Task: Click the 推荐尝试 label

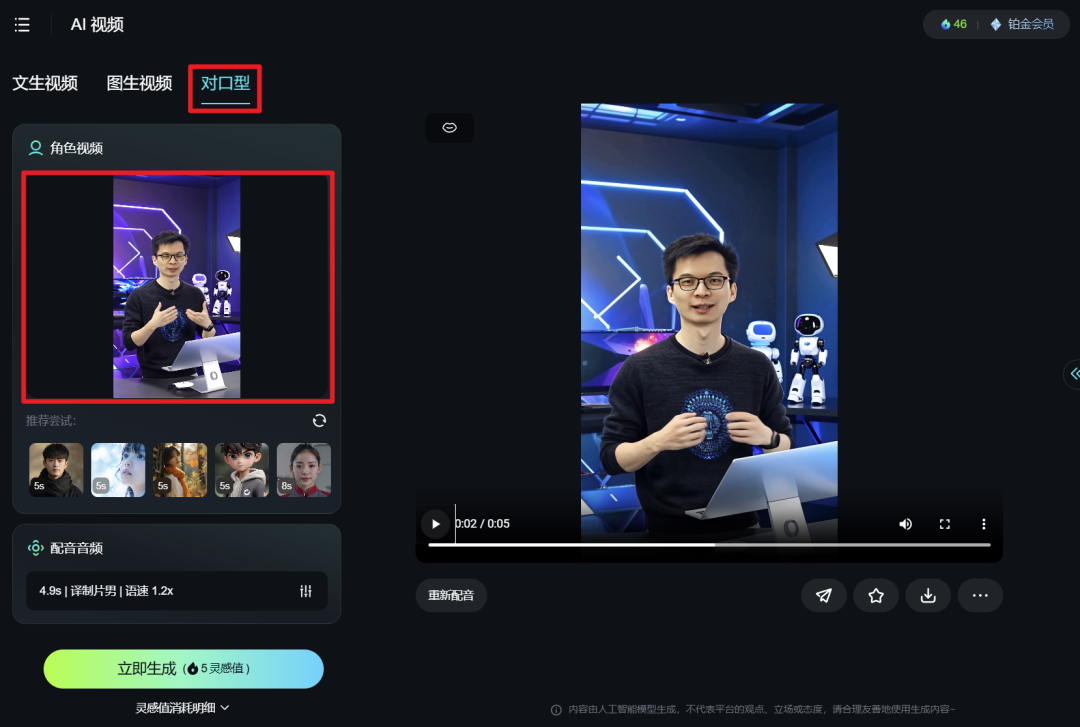Action: 51,420
